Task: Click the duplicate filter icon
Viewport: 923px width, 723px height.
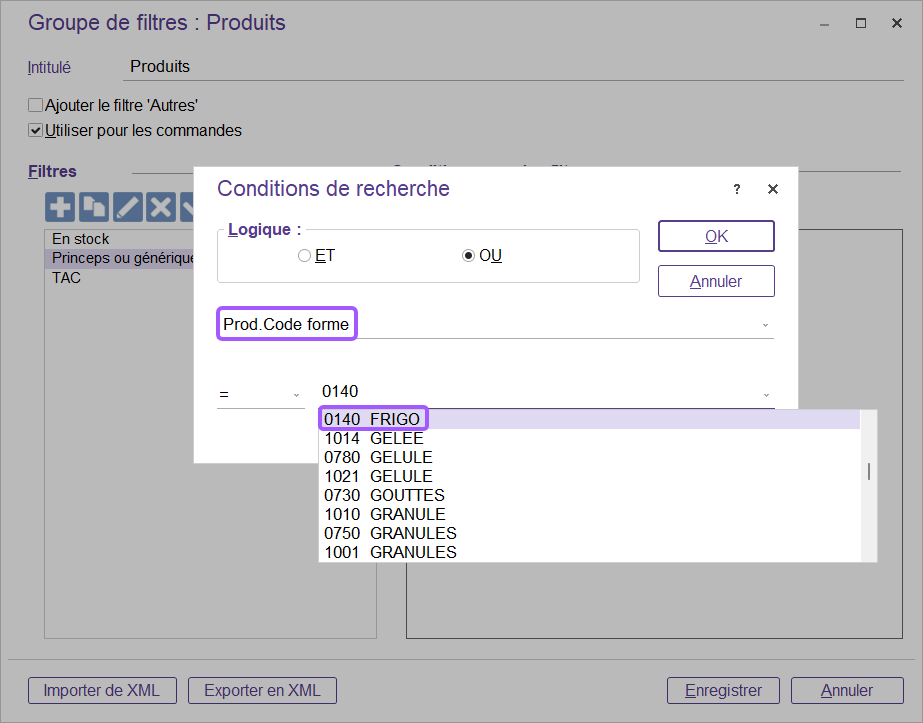Action: (x=94, y=207)
